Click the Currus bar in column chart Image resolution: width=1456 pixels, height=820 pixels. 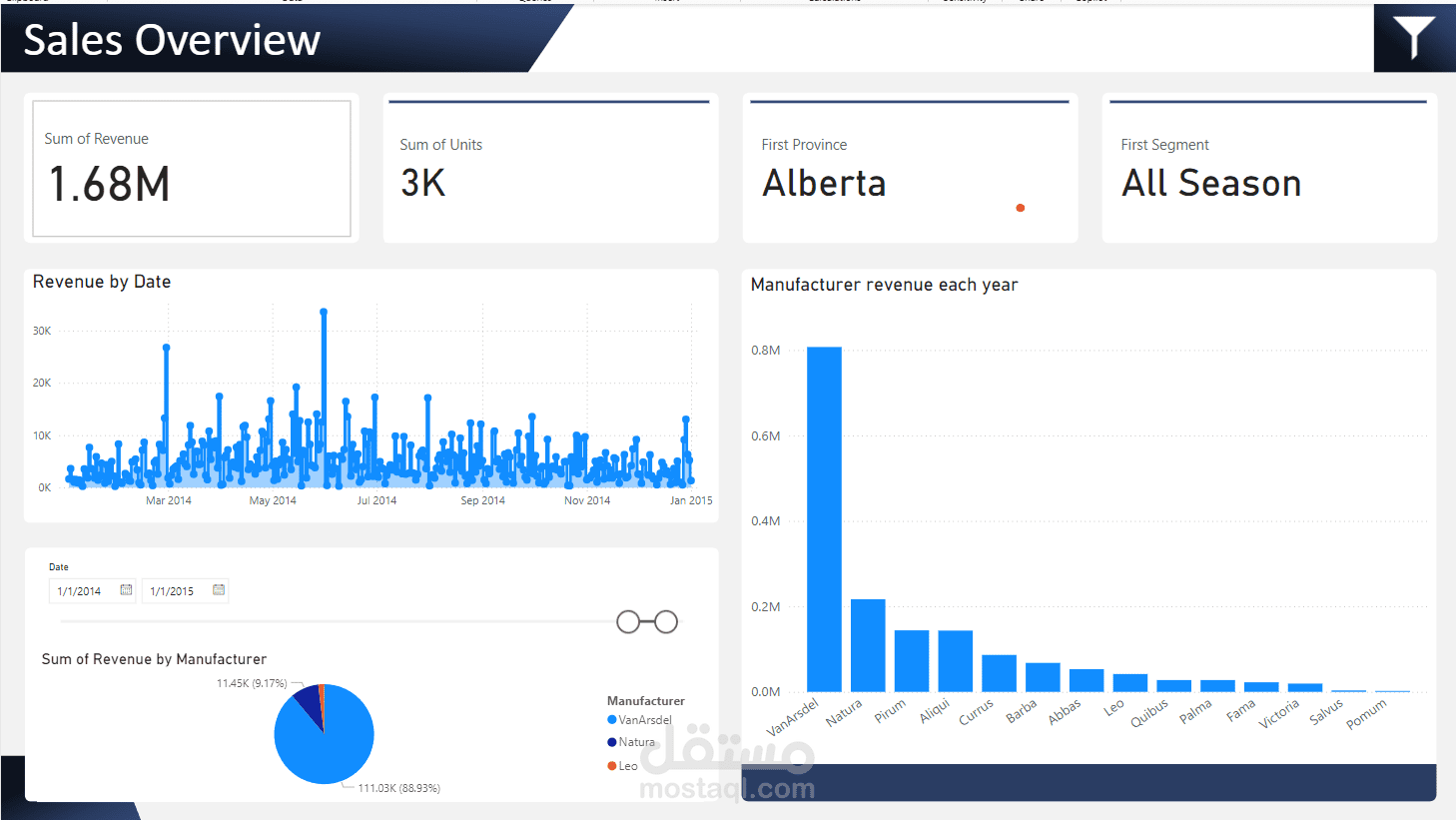(x=999, y=673)
